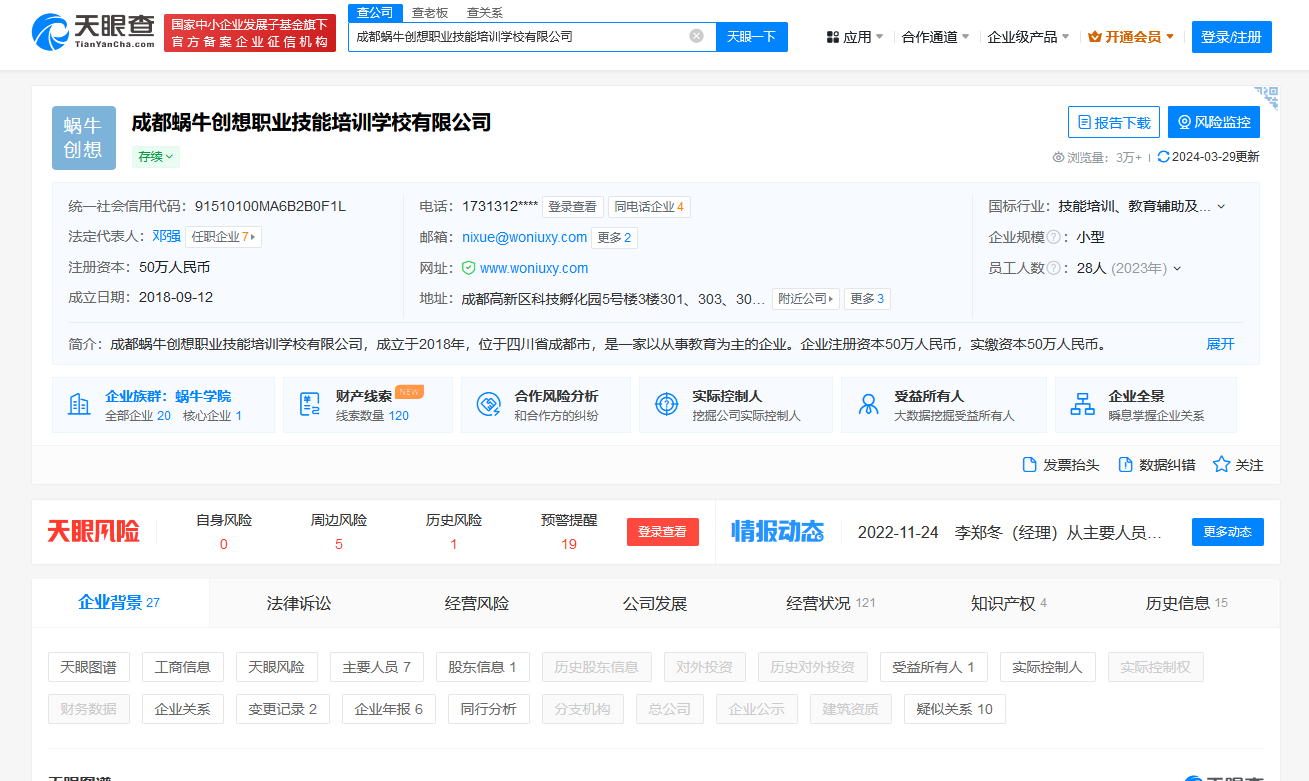This screenshot has height=781, width=1309.
Task: Click the 变更记录 2 section chip
Action: pyautogui.click(x=283, y=709)
